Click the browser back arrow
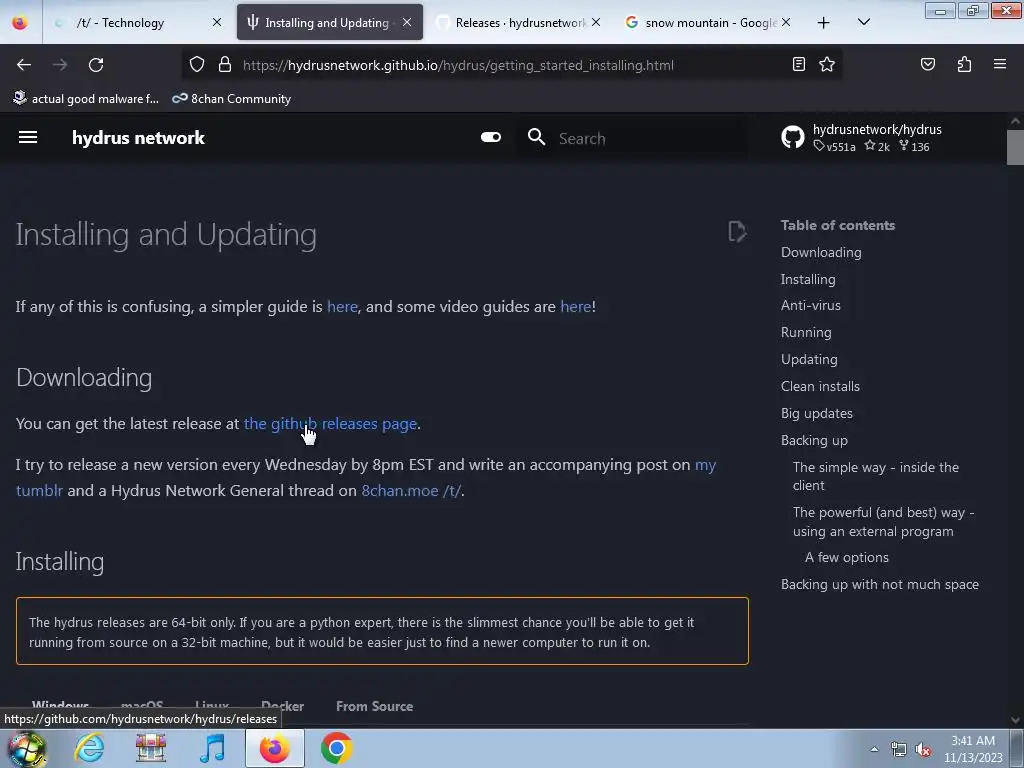Viewport: 1024px width, 768px height. point(24,65)
